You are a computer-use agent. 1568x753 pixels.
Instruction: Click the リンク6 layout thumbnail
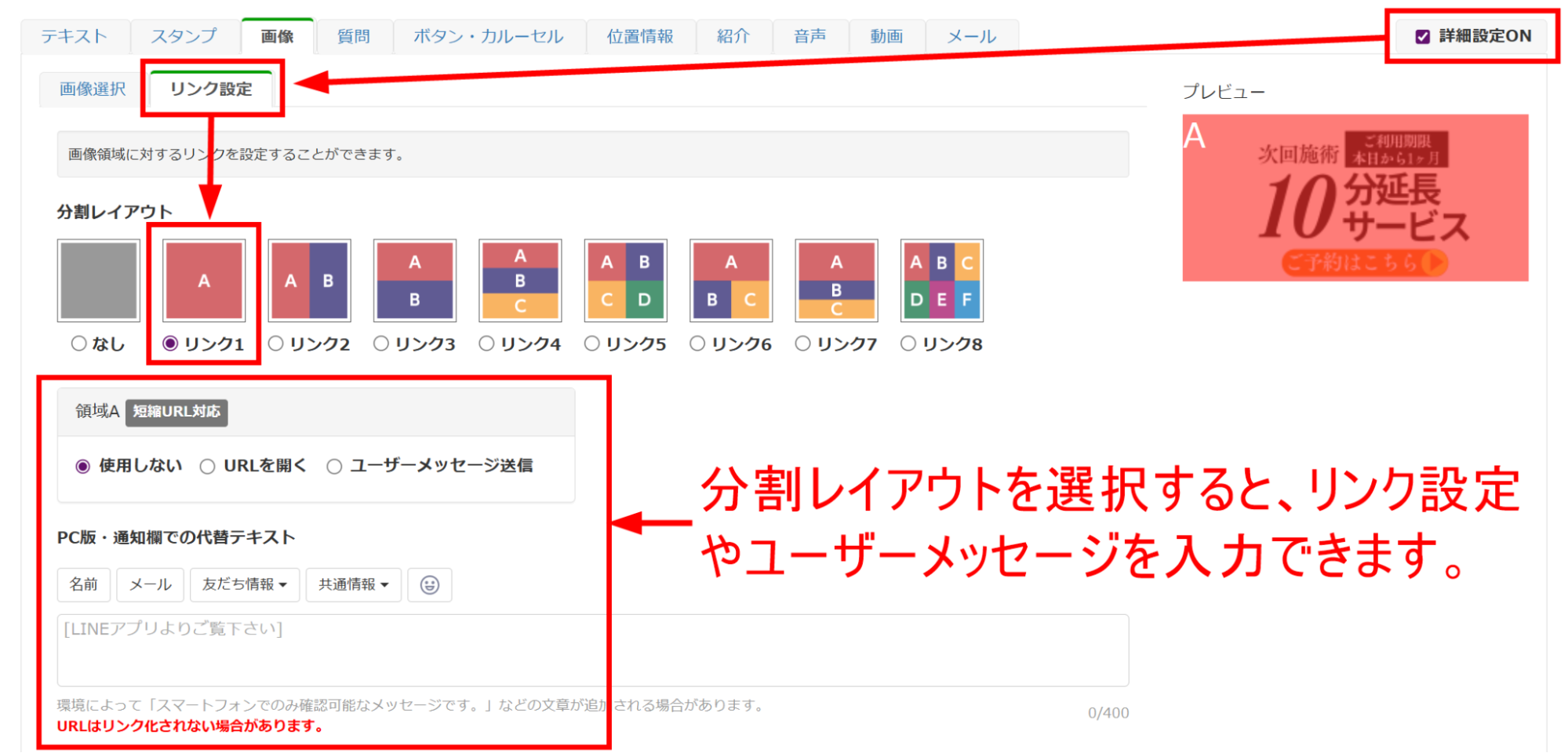[731, 280]
